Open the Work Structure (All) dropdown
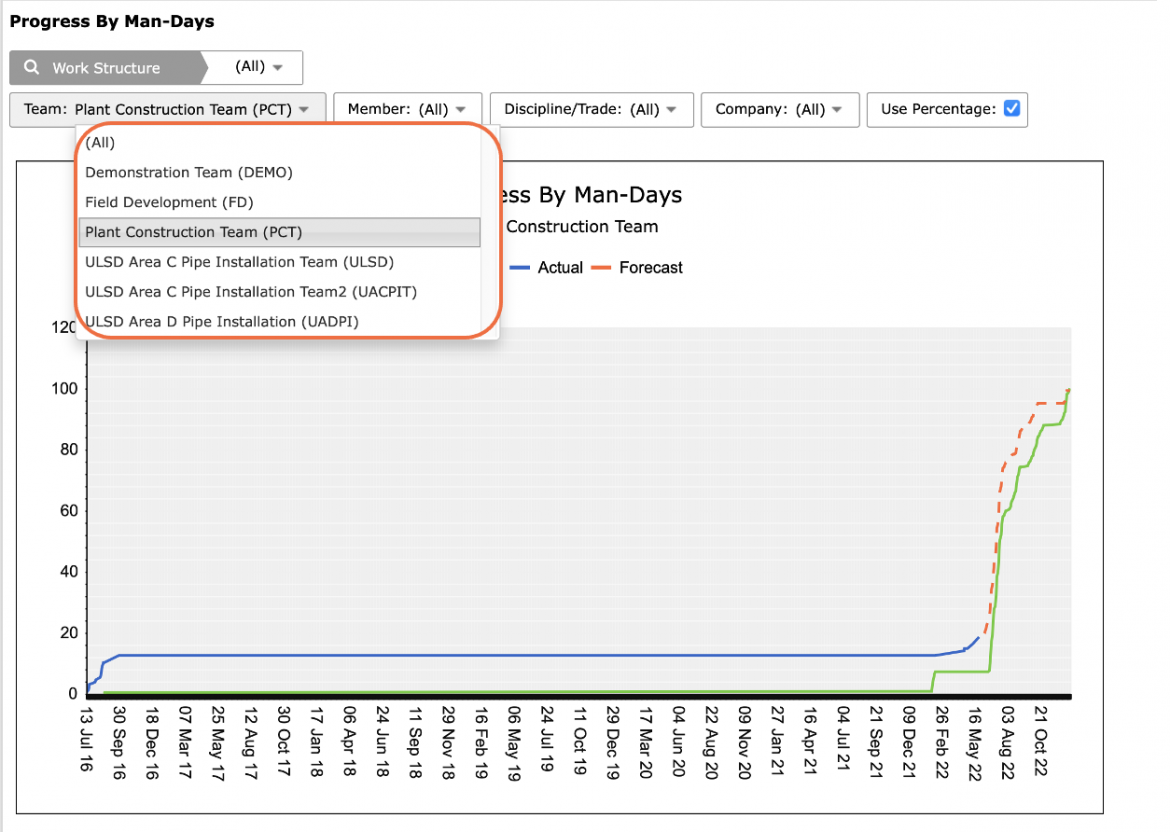This screenshot has width=1170, height=832. click(x=253, y=67)
